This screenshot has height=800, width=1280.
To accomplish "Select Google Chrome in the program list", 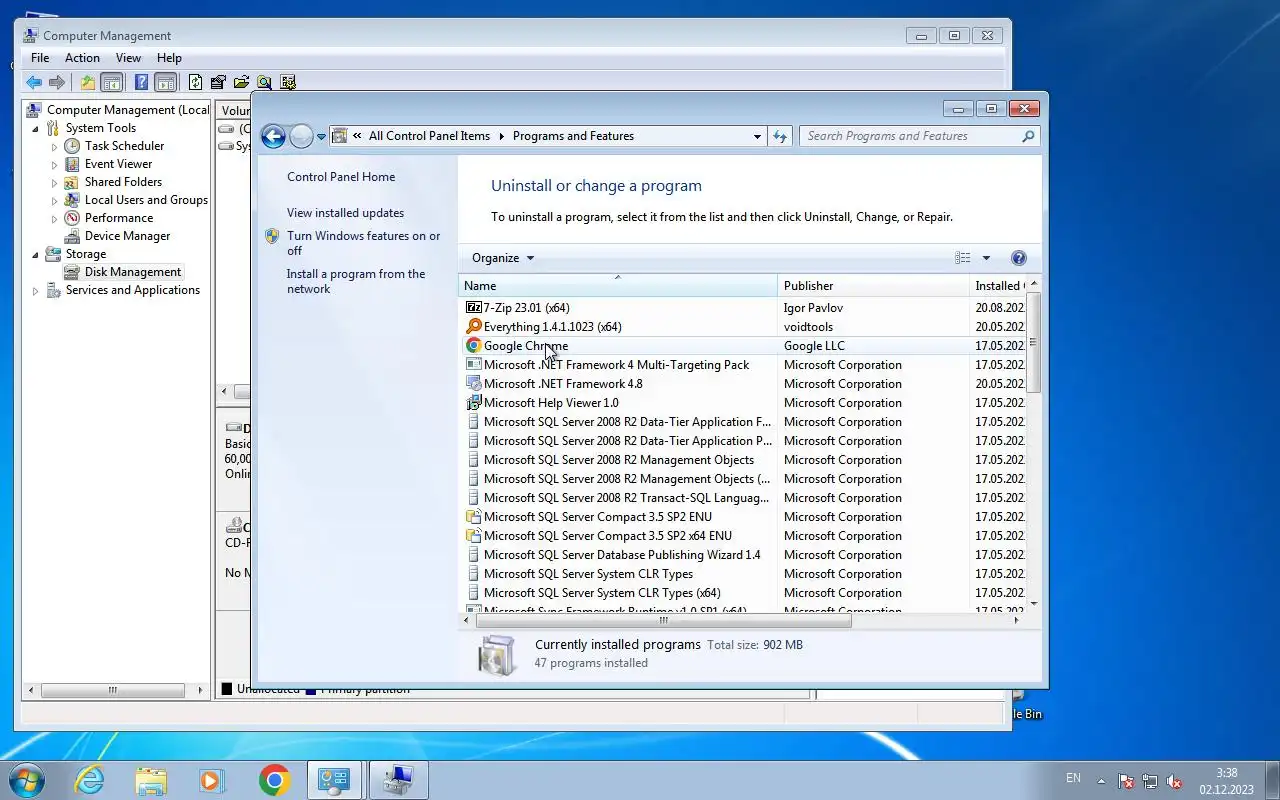I will click(x=744, y=346).
